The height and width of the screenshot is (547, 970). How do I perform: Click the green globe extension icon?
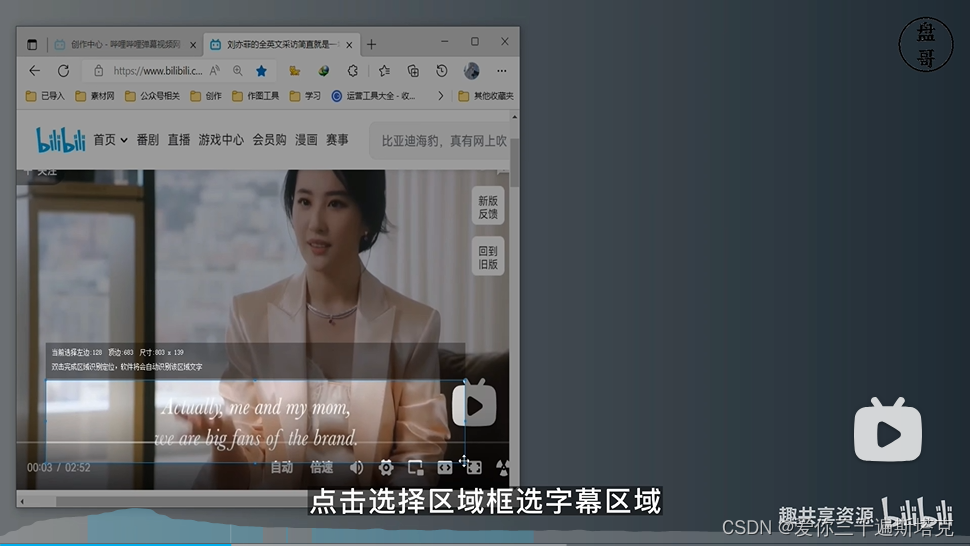(x=323, y=71)
